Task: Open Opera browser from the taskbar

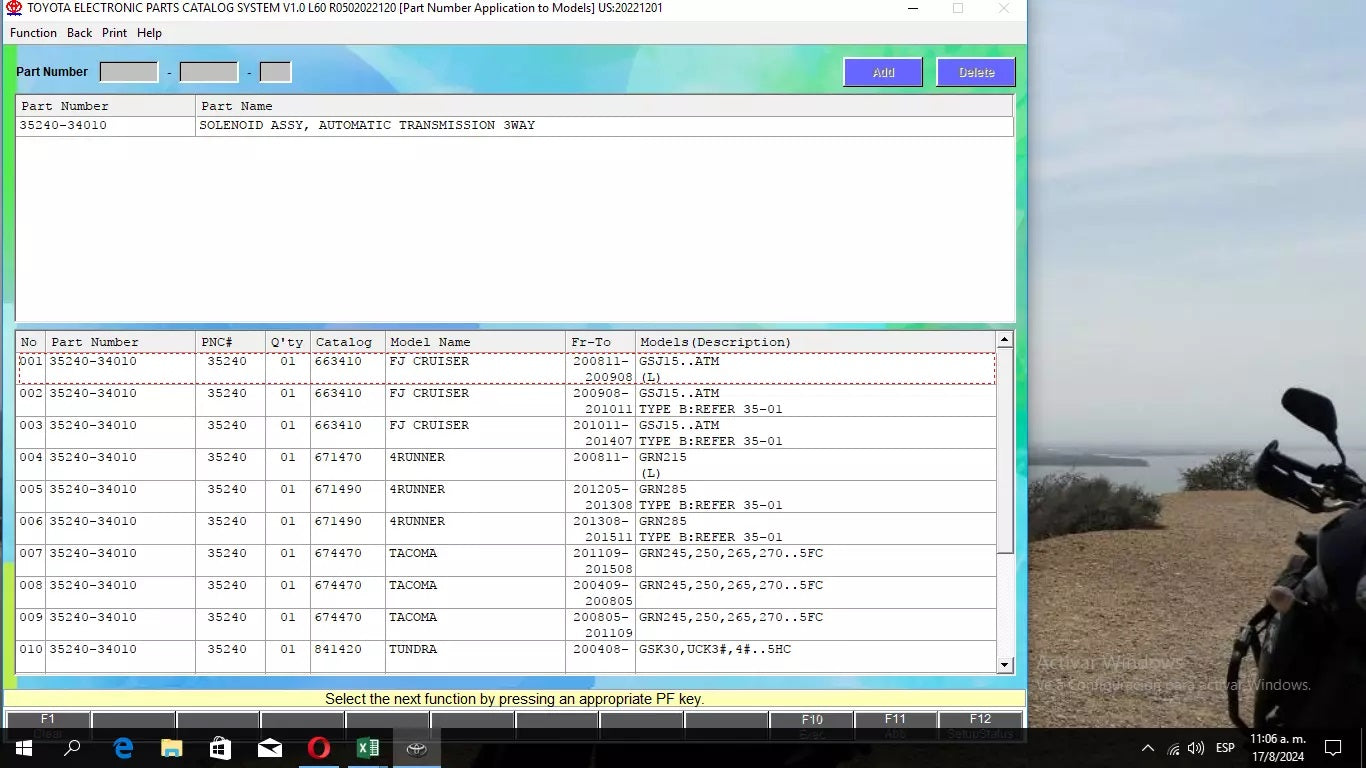Action: 319,748
